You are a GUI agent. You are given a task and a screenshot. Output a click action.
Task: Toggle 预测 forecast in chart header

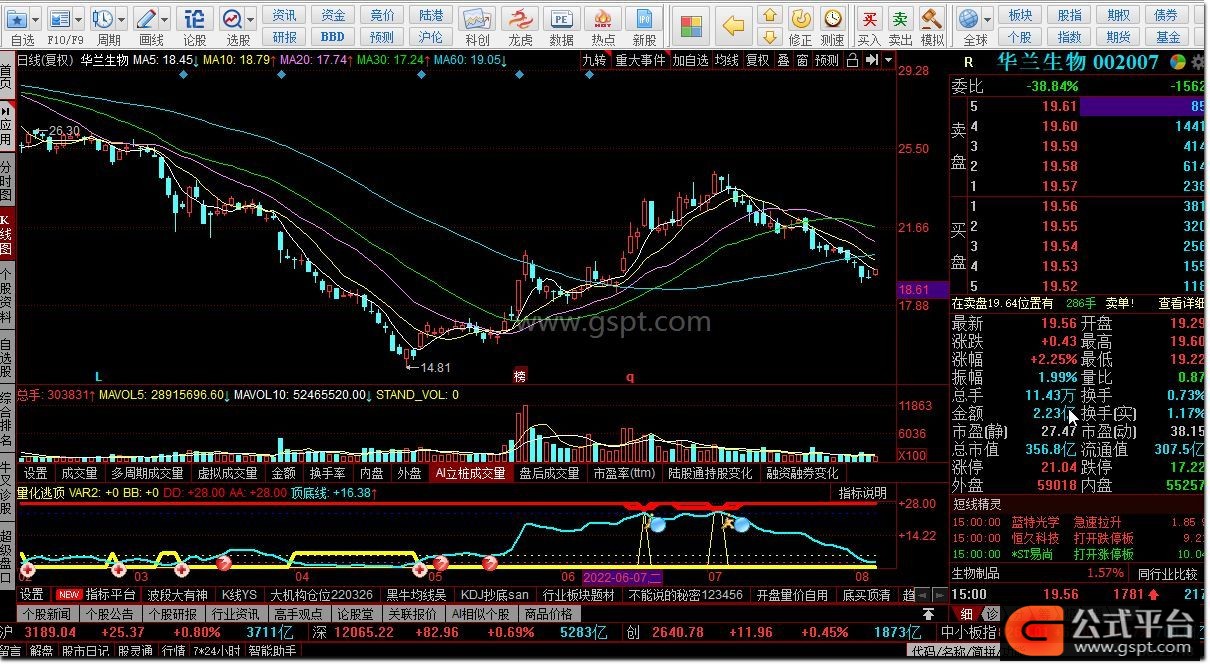pos(827,60)
